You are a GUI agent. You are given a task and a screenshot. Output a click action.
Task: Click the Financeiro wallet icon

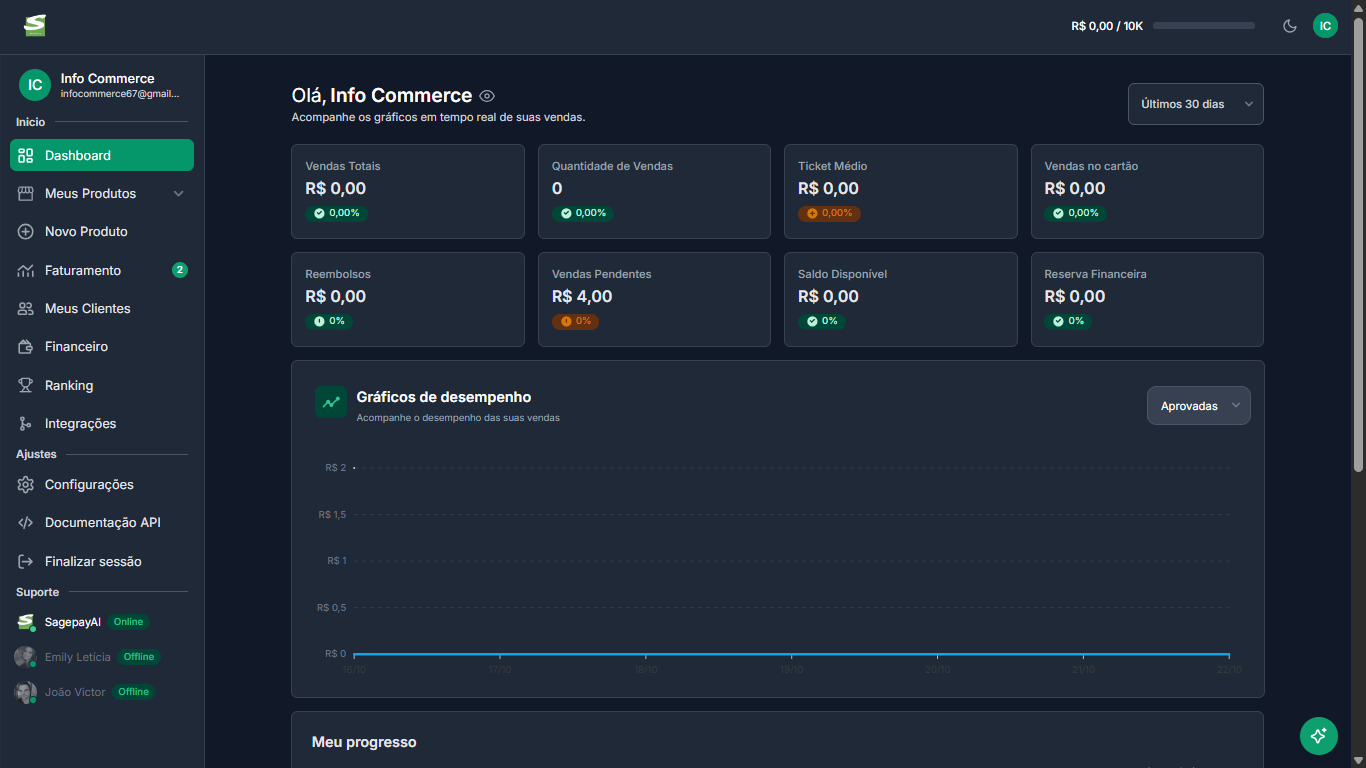[x=26, y=347]
